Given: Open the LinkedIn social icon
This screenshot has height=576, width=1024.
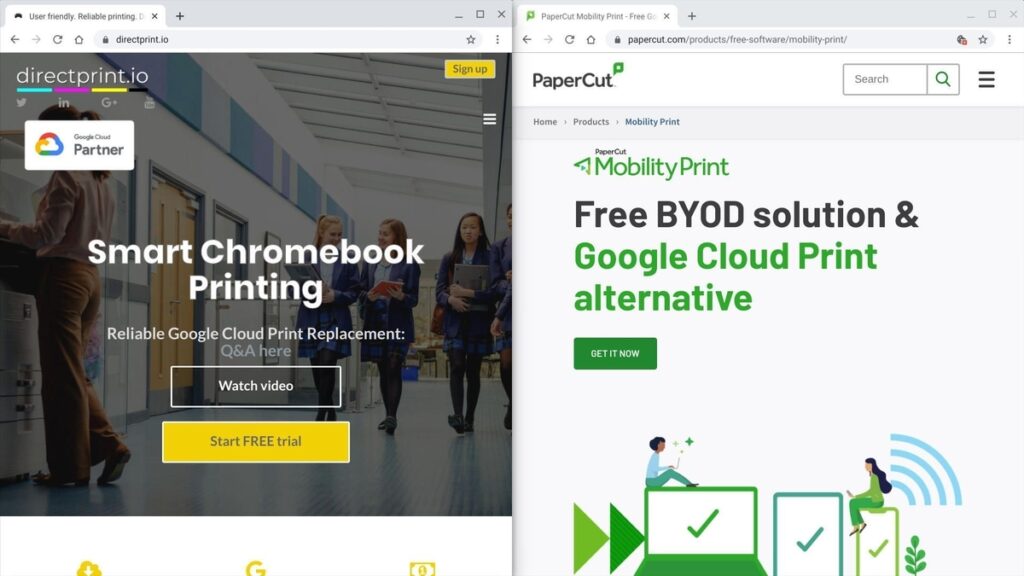Looking at the screenshot, I should (x=64, y=103).
